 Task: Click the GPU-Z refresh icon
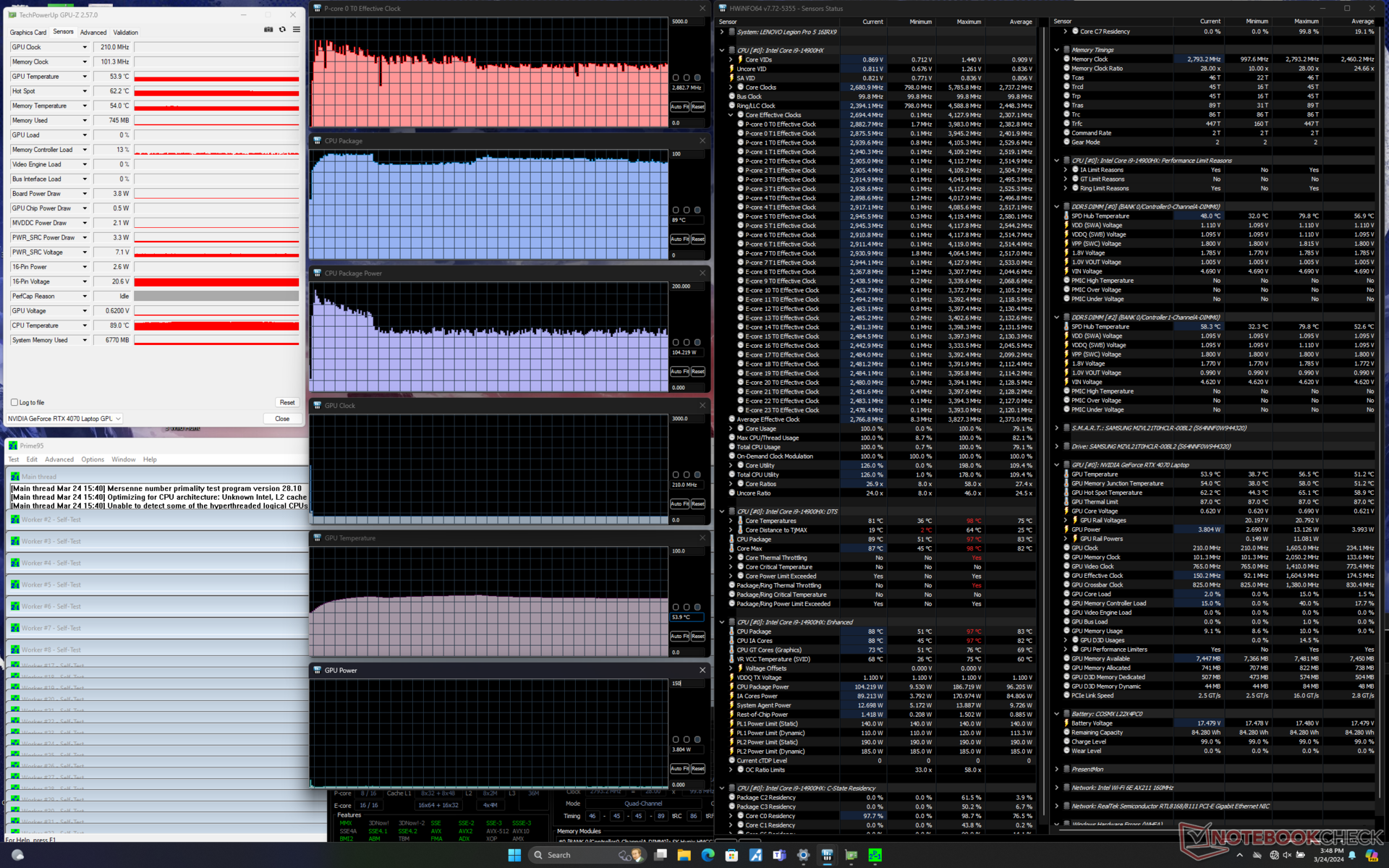[x=282, y=30]
